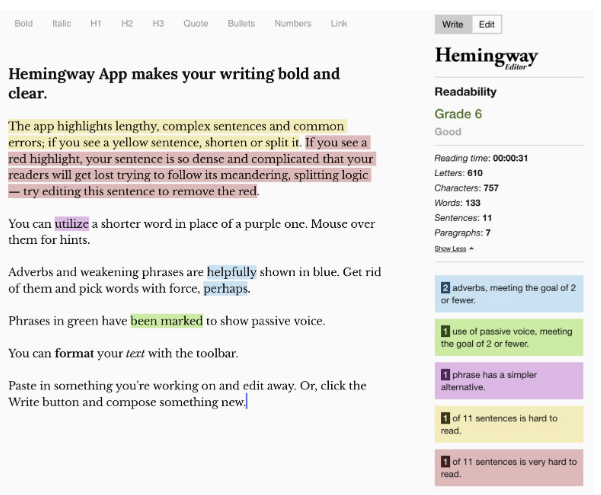Click the Good readability rating label
Viewport: 601px width, 495px height.
tap(448, 132)
